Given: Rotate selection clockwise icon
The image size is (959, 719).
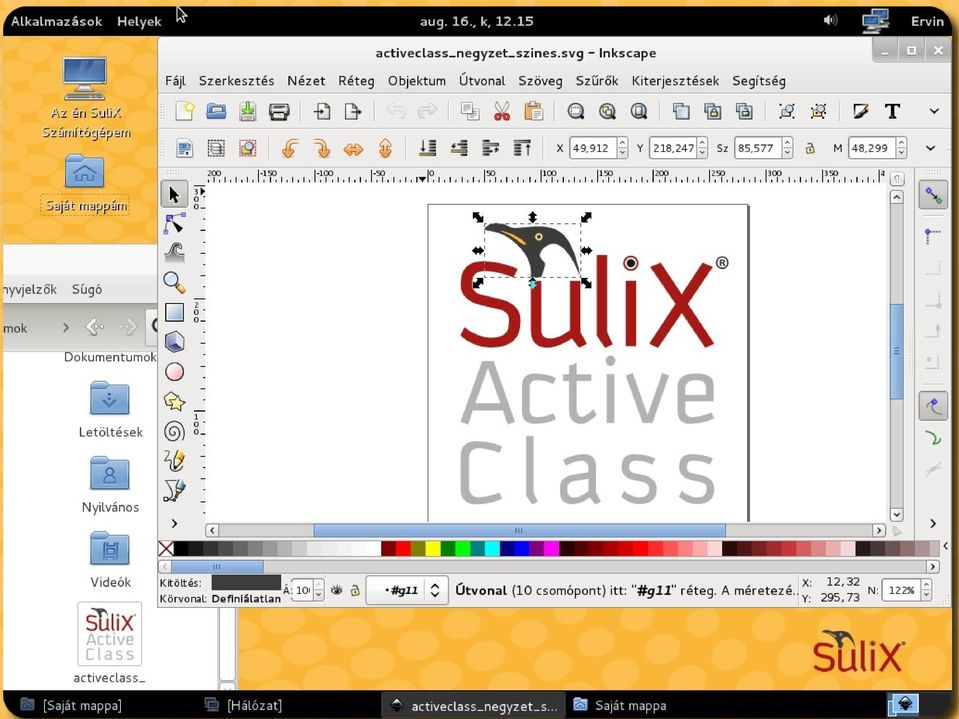Looking at the screenshot, I should coord(322,148).
